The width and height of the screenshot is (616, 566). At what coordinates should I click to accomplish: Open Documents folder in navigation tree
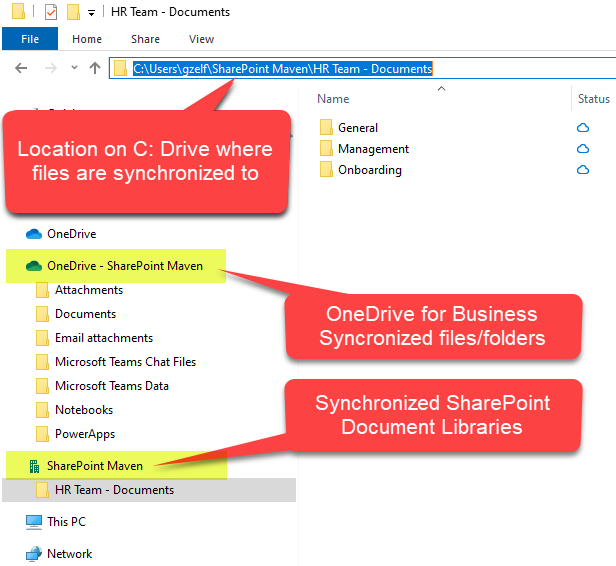click(x=85, y=314)
